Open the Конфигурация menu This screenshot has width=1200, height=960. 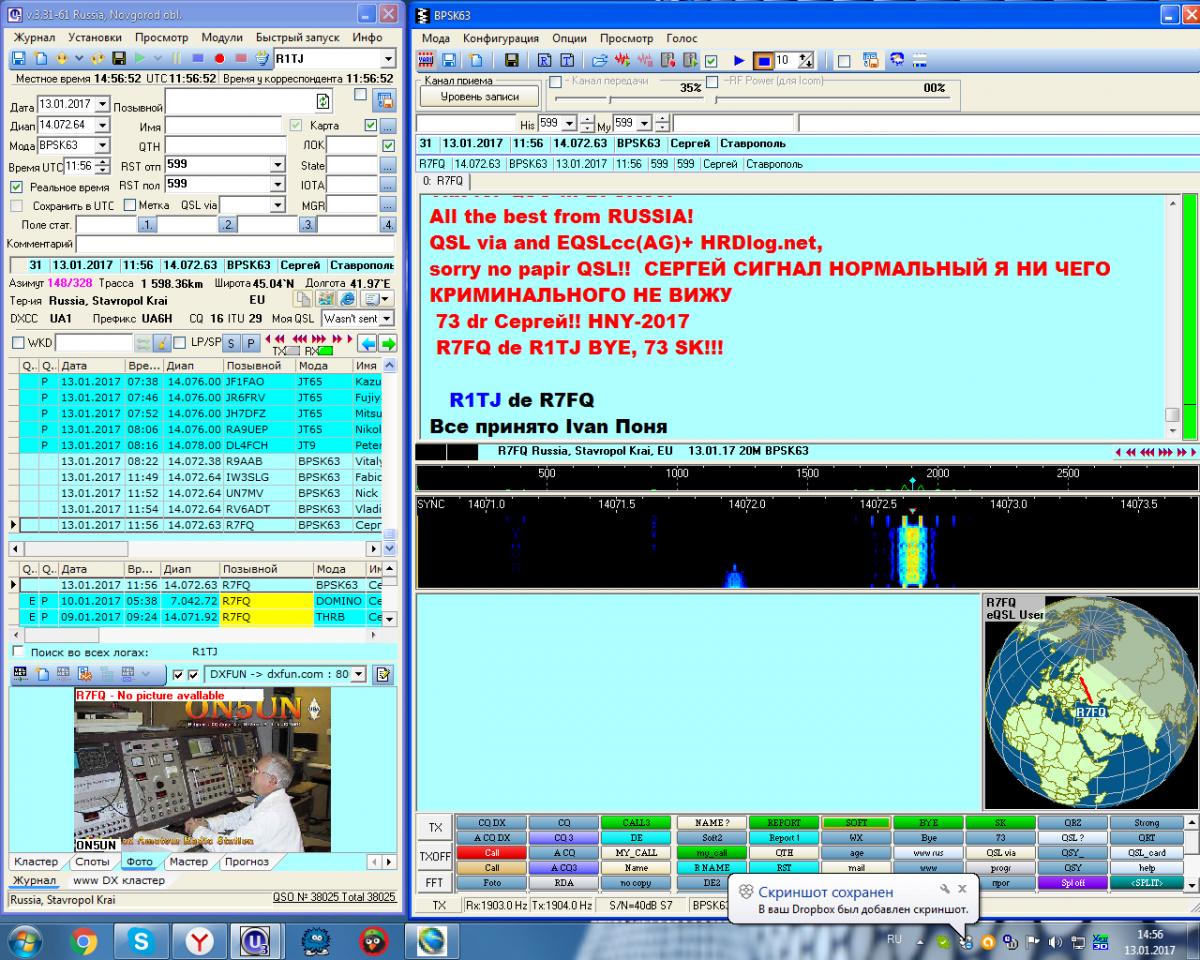pyautogui.click(x=494, y=38)
